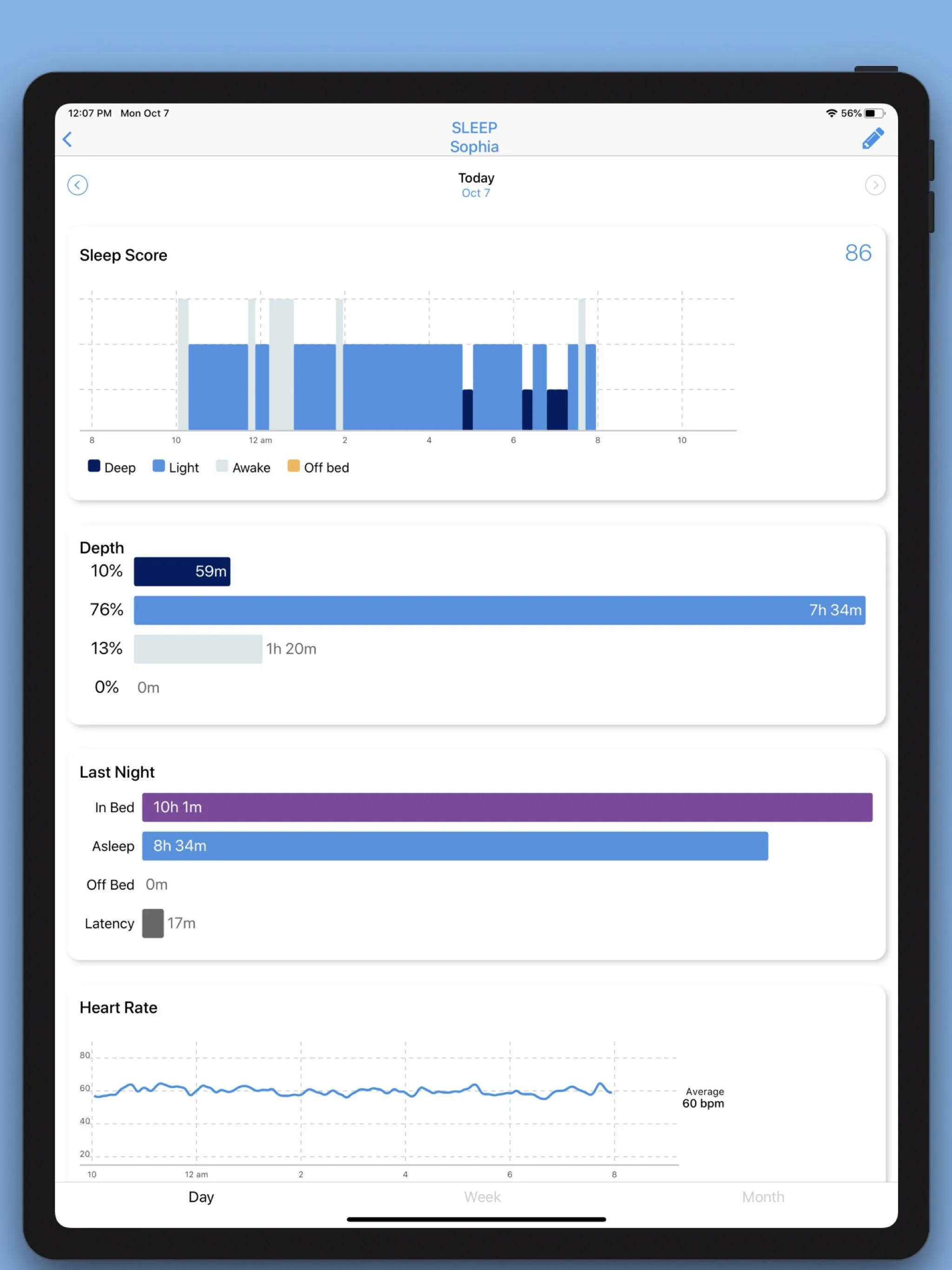Click the Sleep Score value 86
952x1270 pixels.
(858, 253)
